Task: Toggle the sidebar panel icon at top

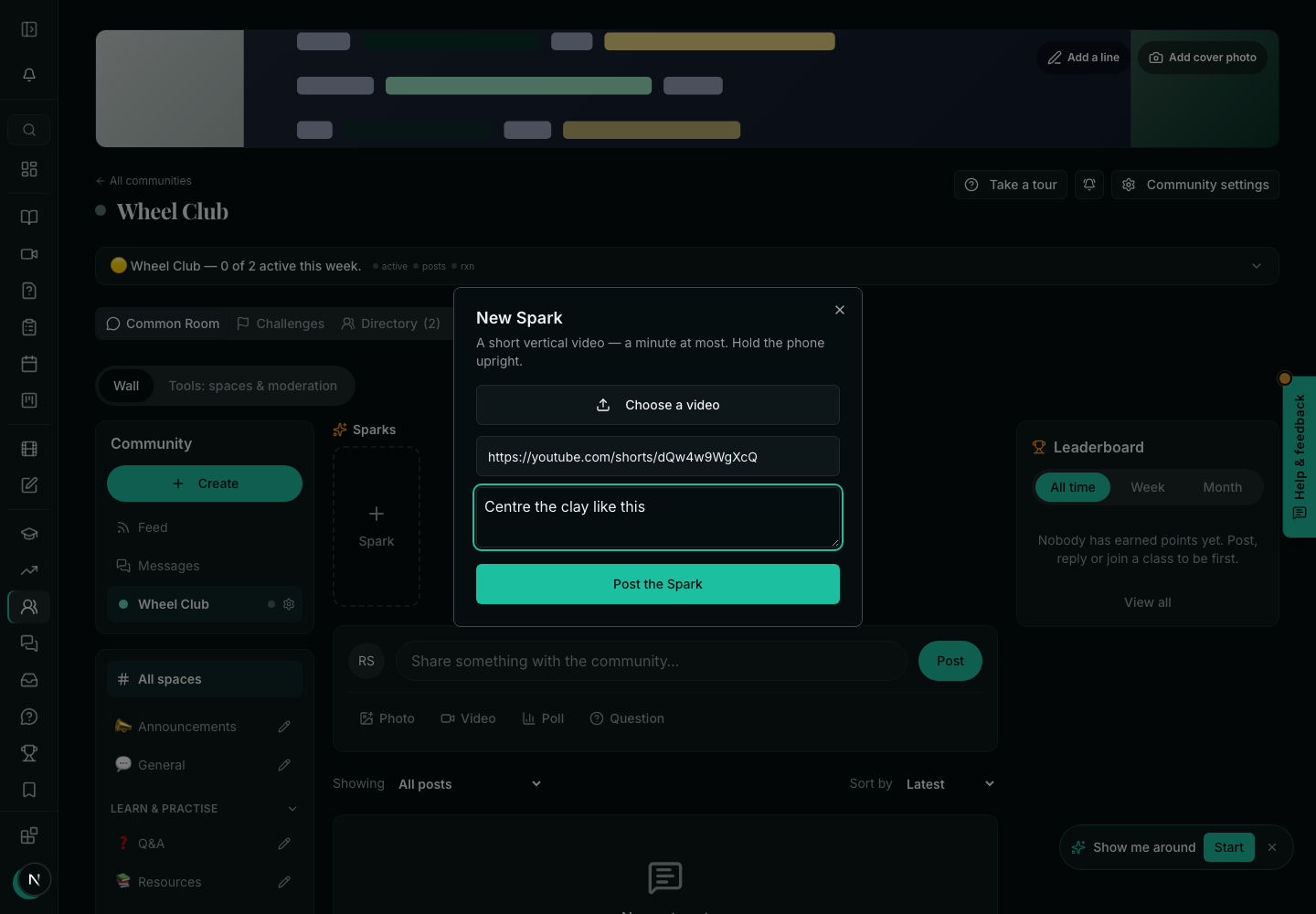Action: point(29,29)
